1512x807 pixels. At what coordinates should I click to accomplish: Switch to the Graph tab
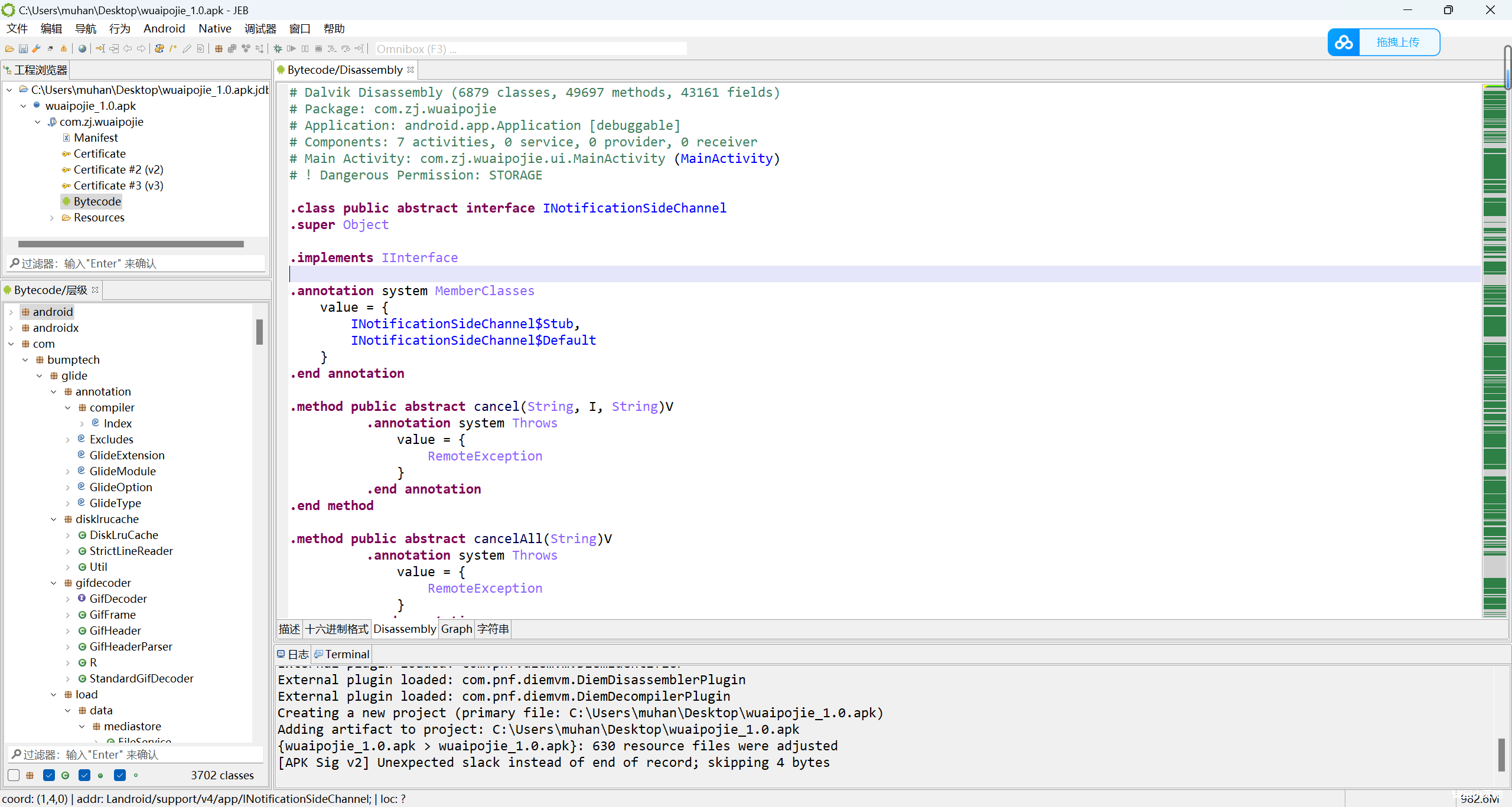456,629
